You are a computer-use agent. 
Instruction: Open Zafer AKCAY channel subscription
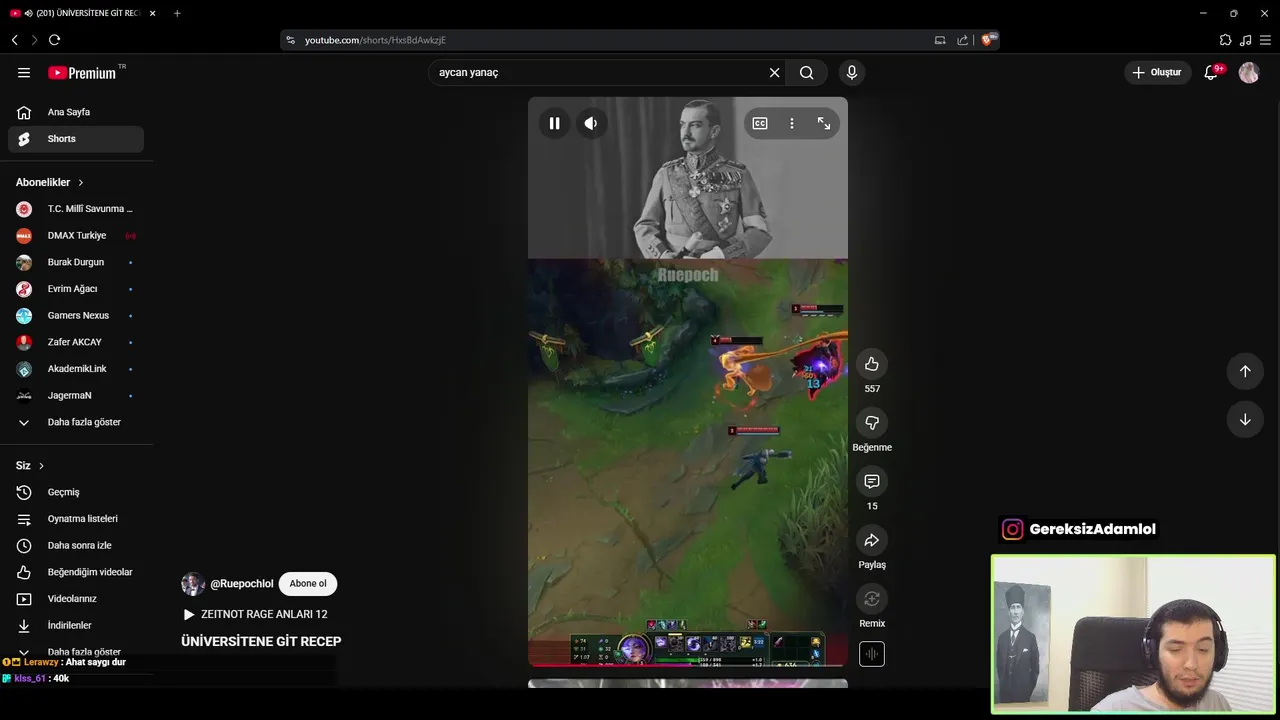point(76,342)
